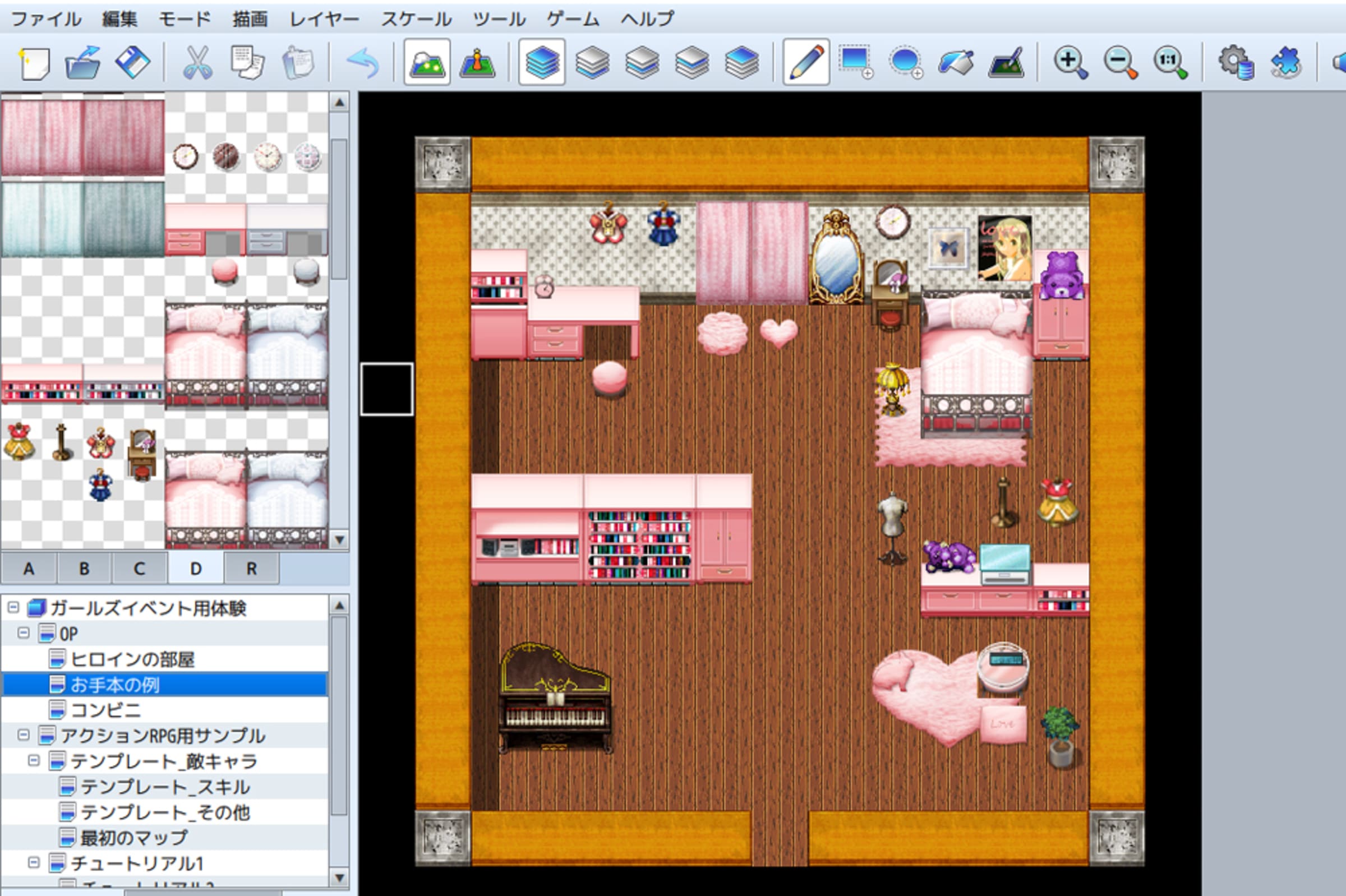Screen dimensions: 1346x896
Task: Collapse アクションRPG用サンプル tree node
Action: click(24, 735)
